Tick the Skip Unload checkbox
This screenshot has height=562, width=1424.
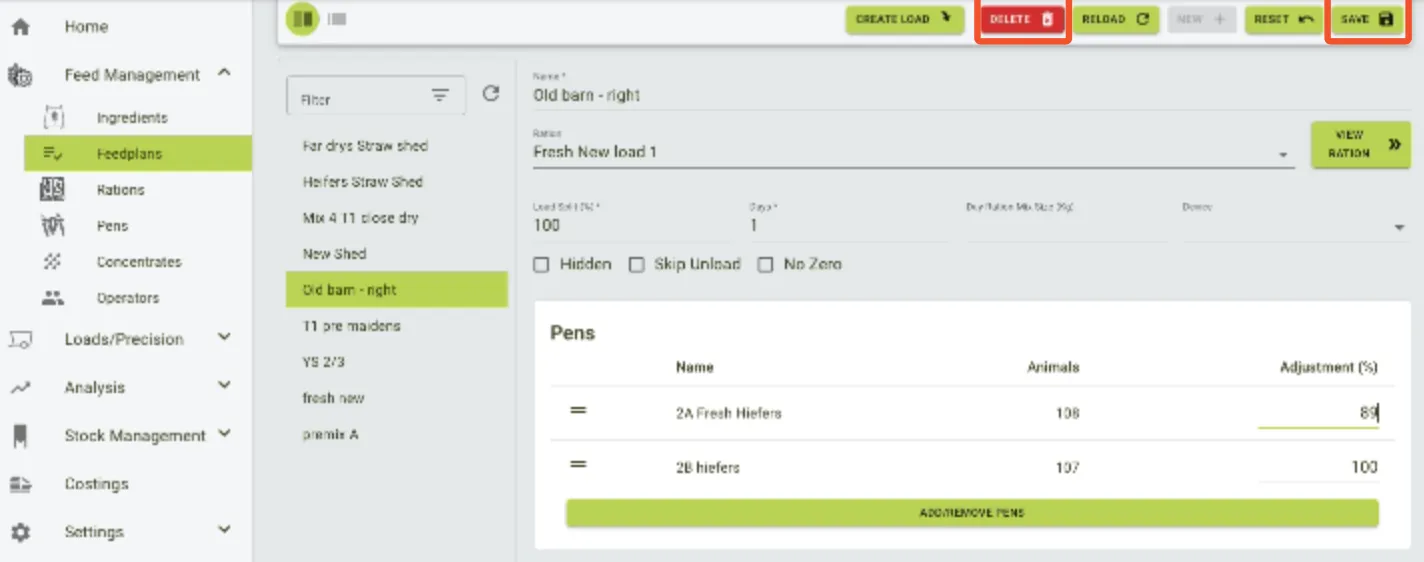coord(636,265)
